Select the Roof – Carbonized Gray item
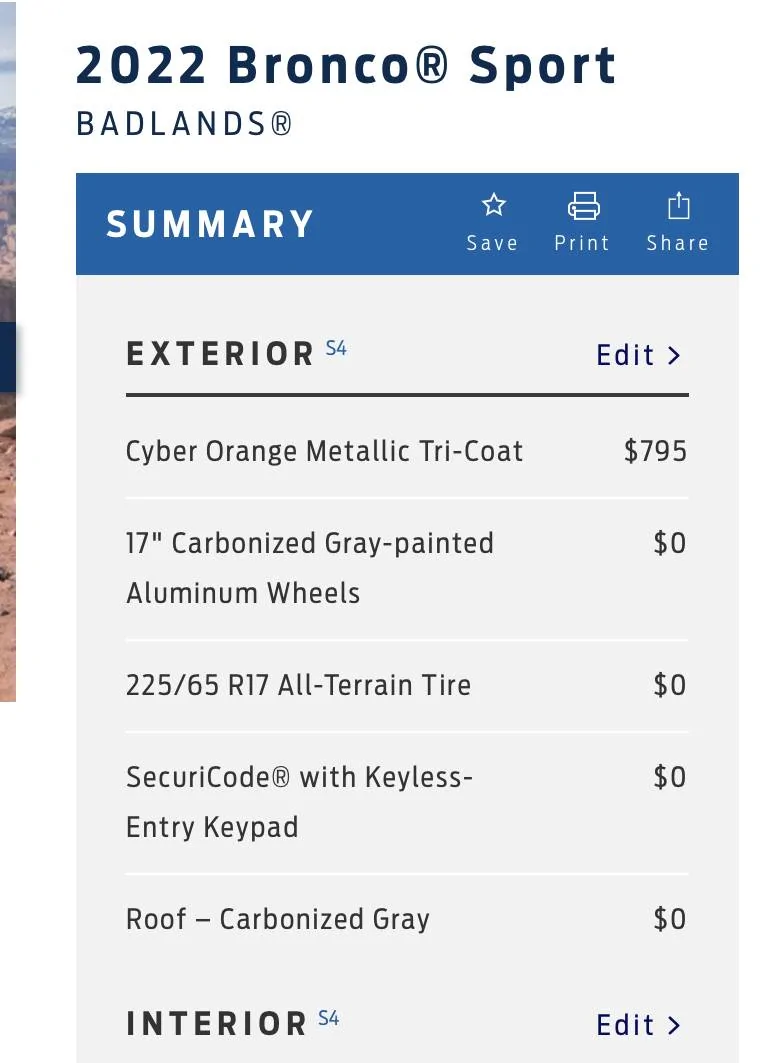The width and height of the screenshot is (769, 1063). 277,919
